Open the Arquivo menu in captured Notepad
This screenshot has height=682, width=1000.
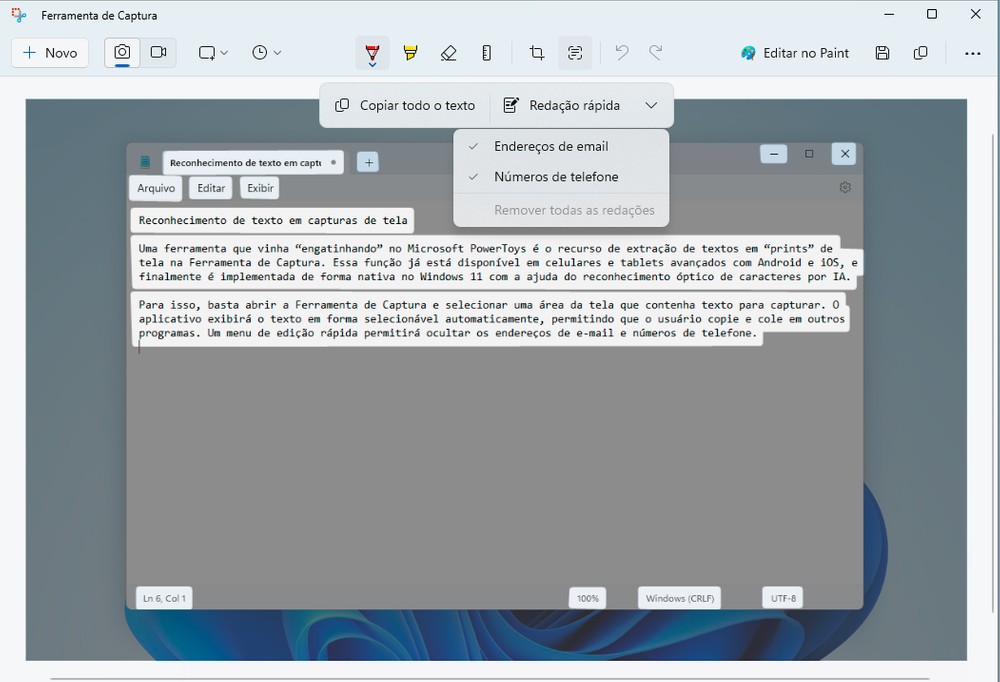pos(156,188)
